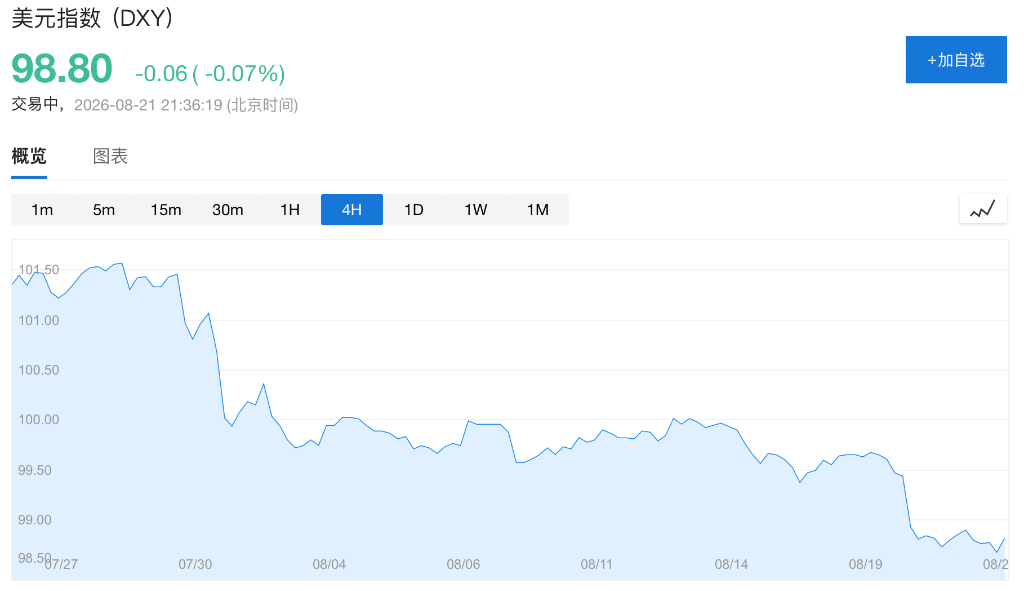Select the 1m timeframe
The width and height of the screenshot is (1024, 591).
42,210
